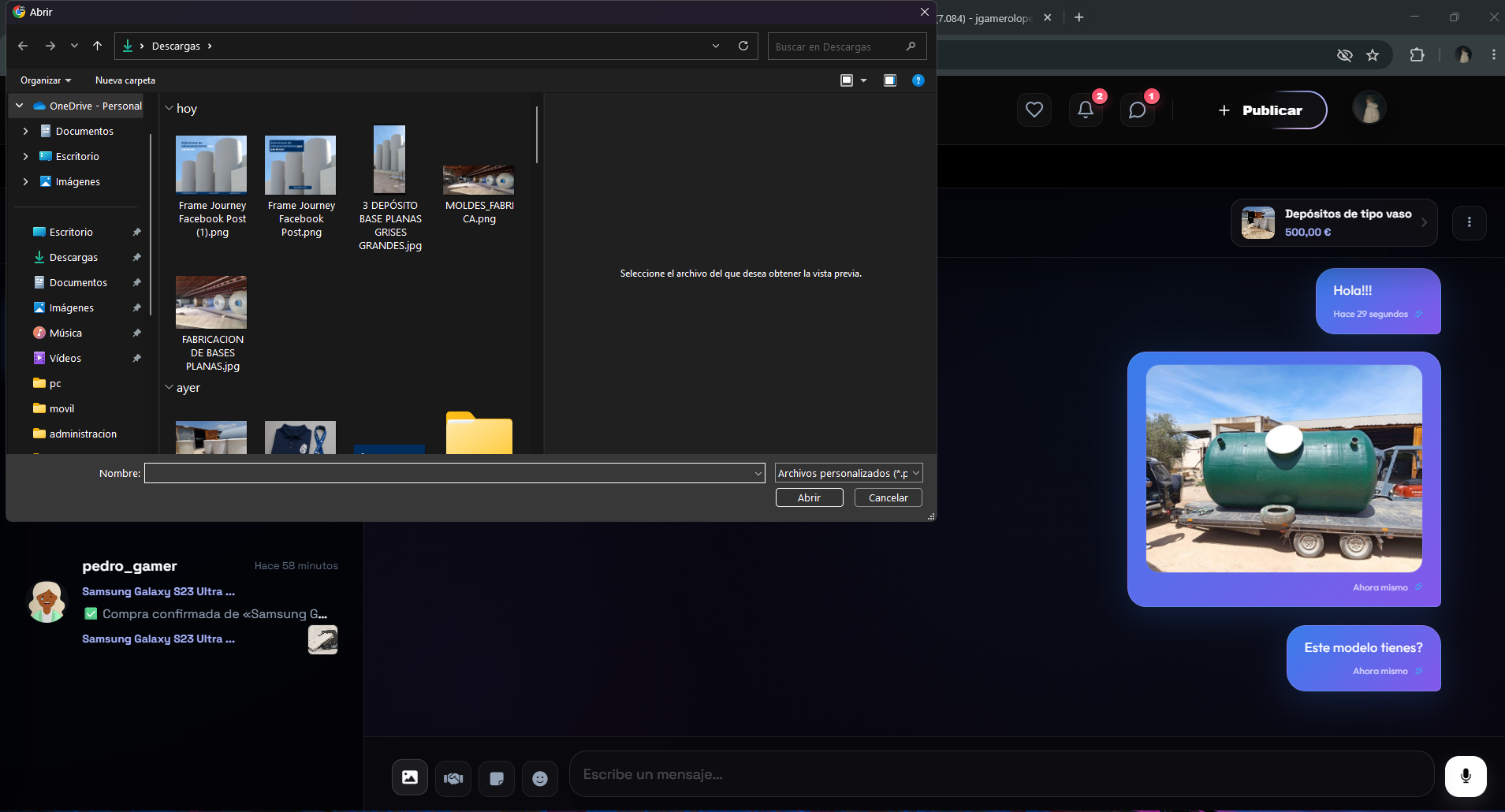This screenshot has height=812, width=1505.
Task: Collapse the hoy file group
Action: [x=169, y=108]
